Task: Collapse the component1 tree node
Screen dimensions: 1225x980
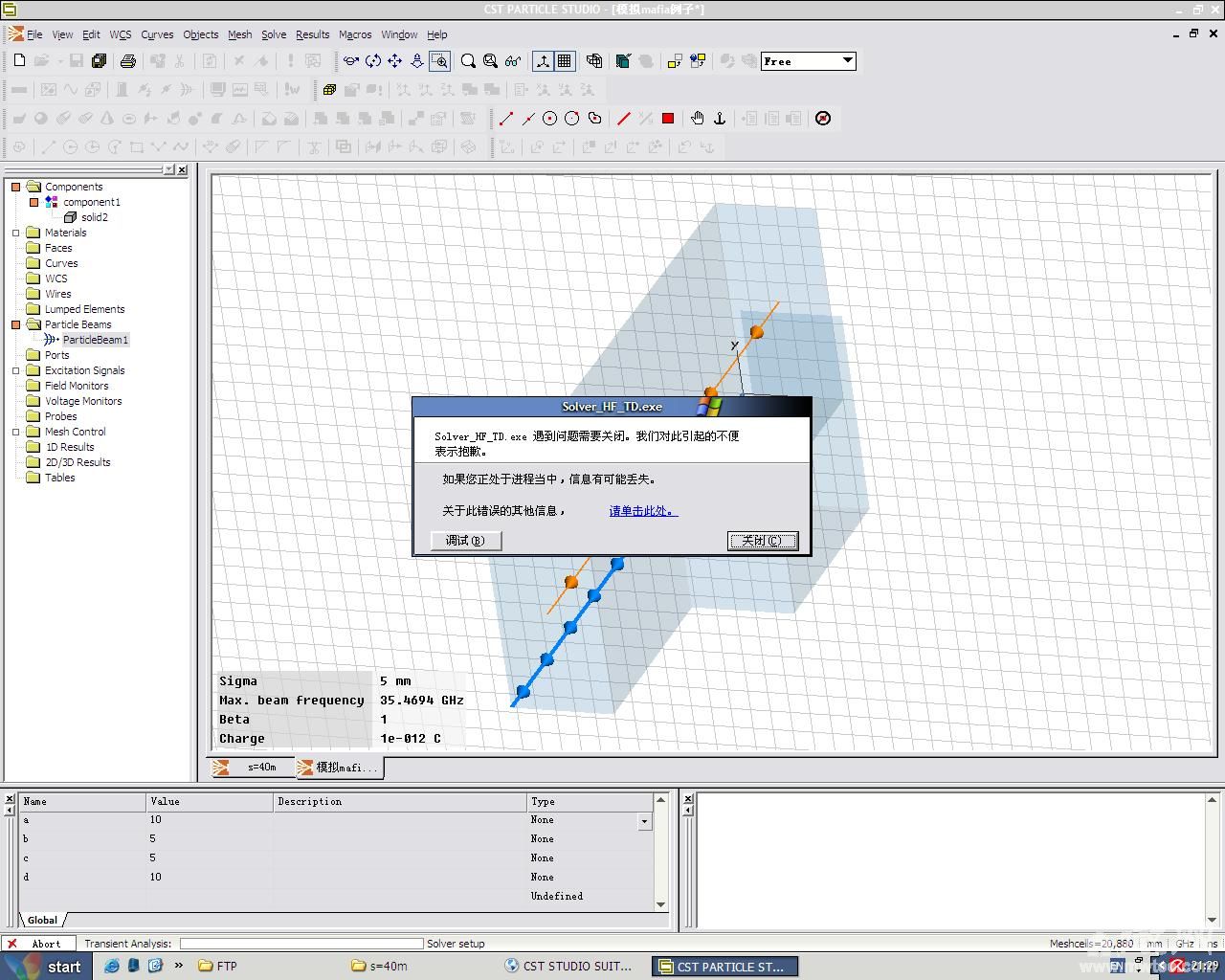Action: coord(33,202)
